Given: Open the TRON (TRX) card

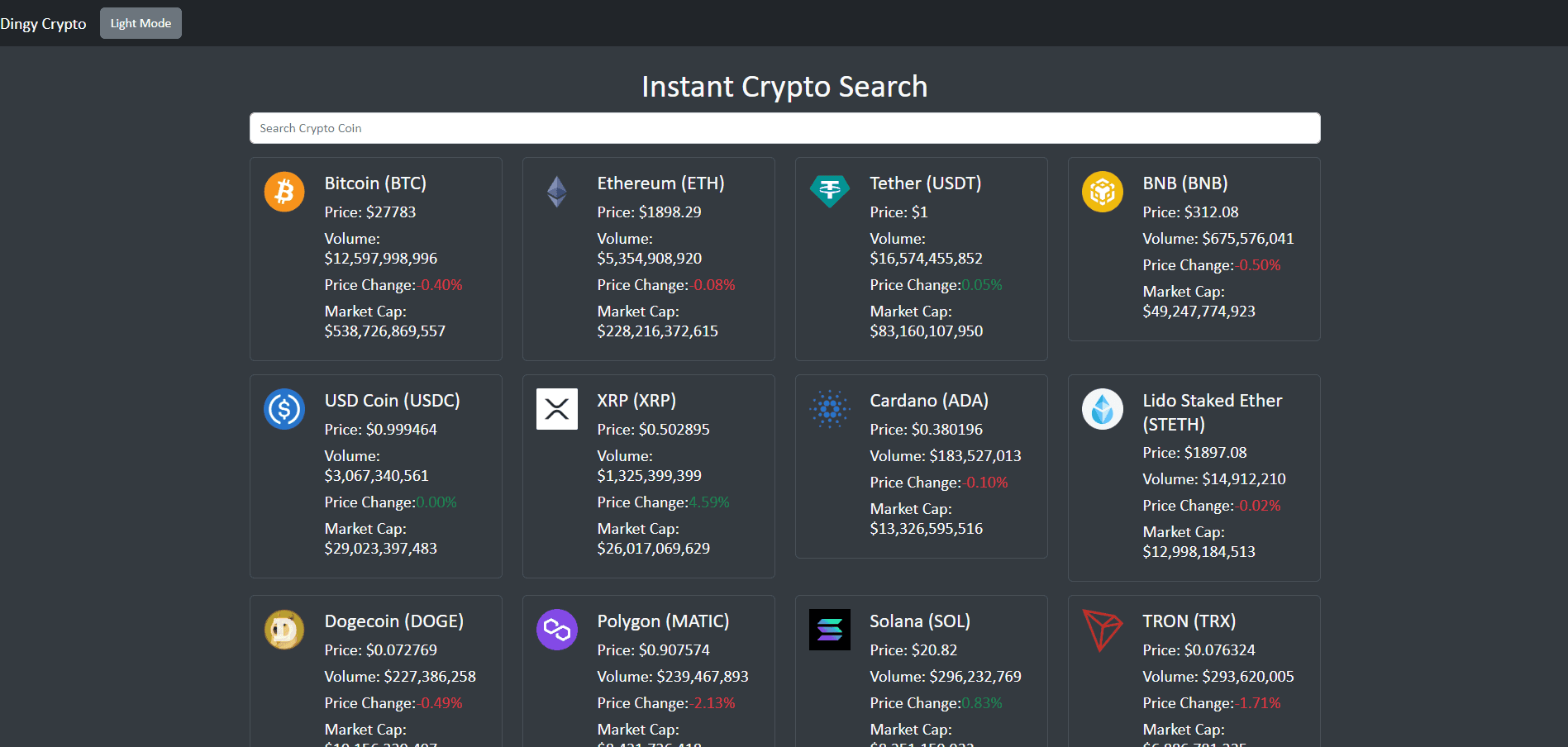Looking at the screenshot, I should 1194,670.
